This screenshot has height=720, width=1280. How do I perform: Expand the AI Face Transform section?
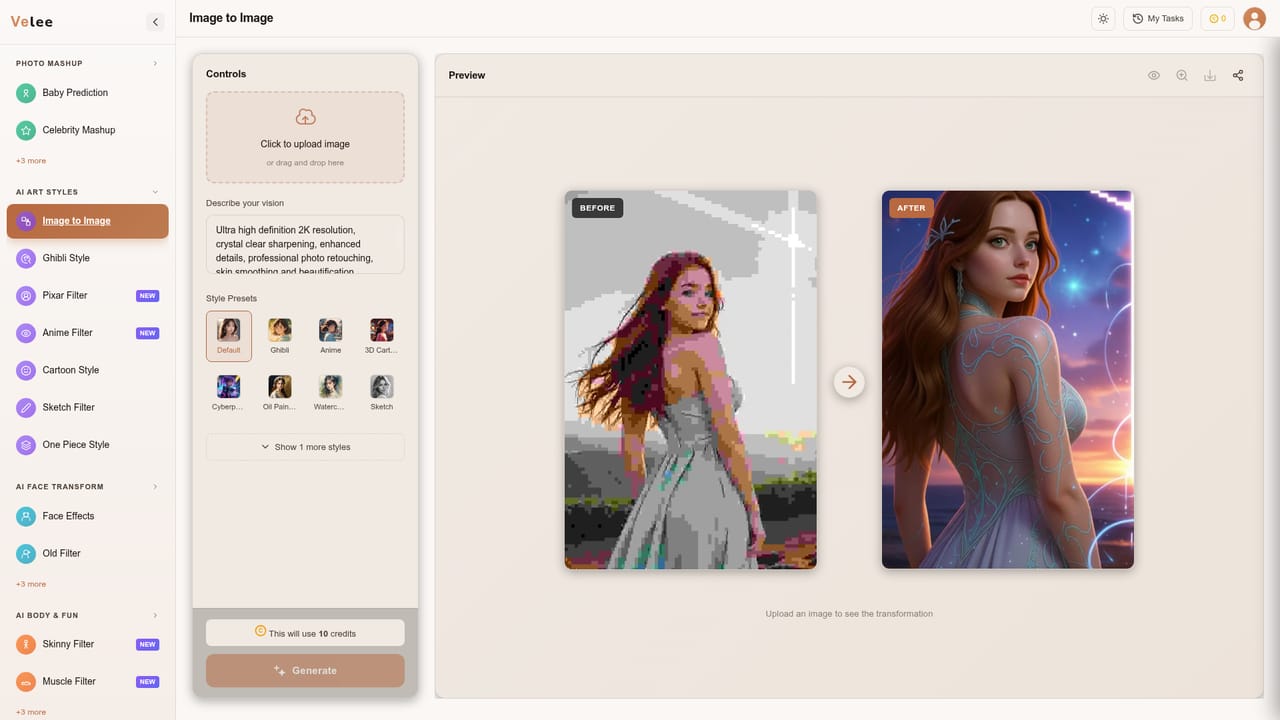point(155,487)
